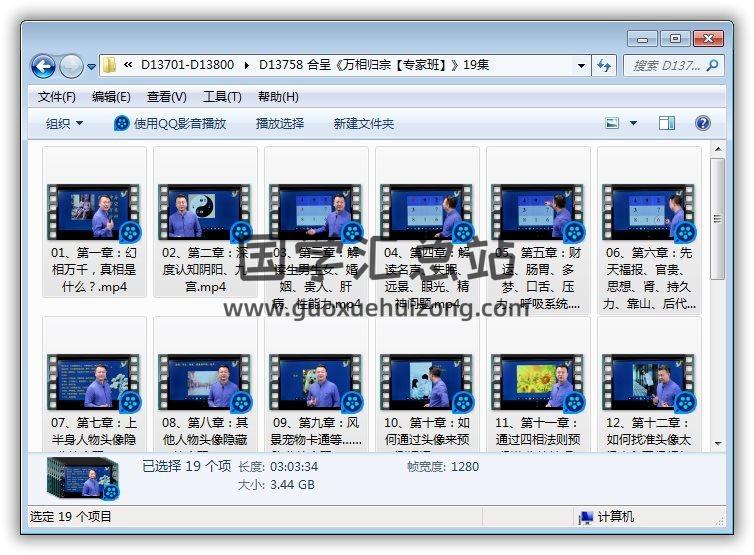754x555 pixels.
Task: Select video thumbnail 07、第七章
Action: 94,382
